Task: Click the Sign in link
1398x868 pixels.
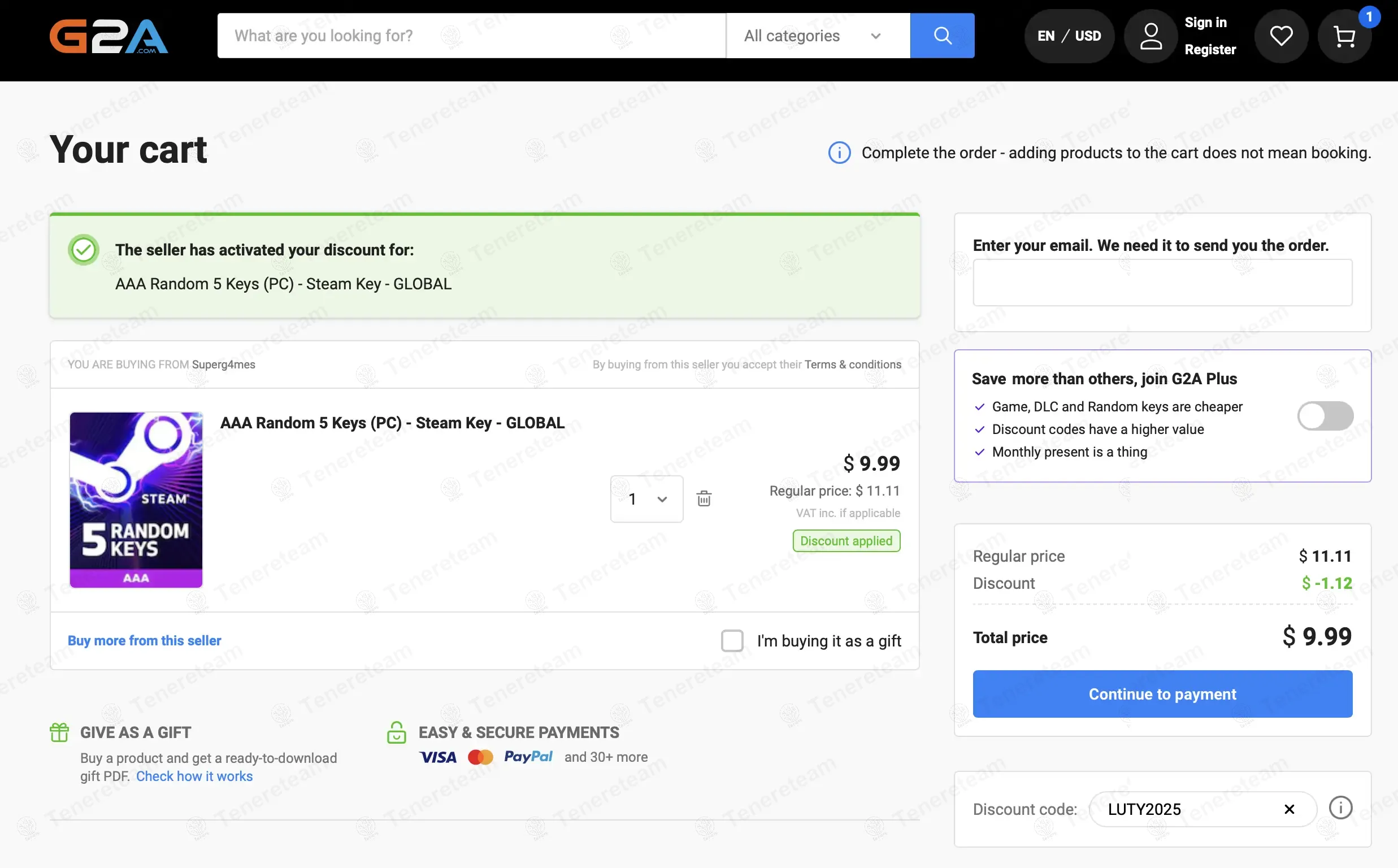Action: pyautogui.click(x=1205, y=23)
